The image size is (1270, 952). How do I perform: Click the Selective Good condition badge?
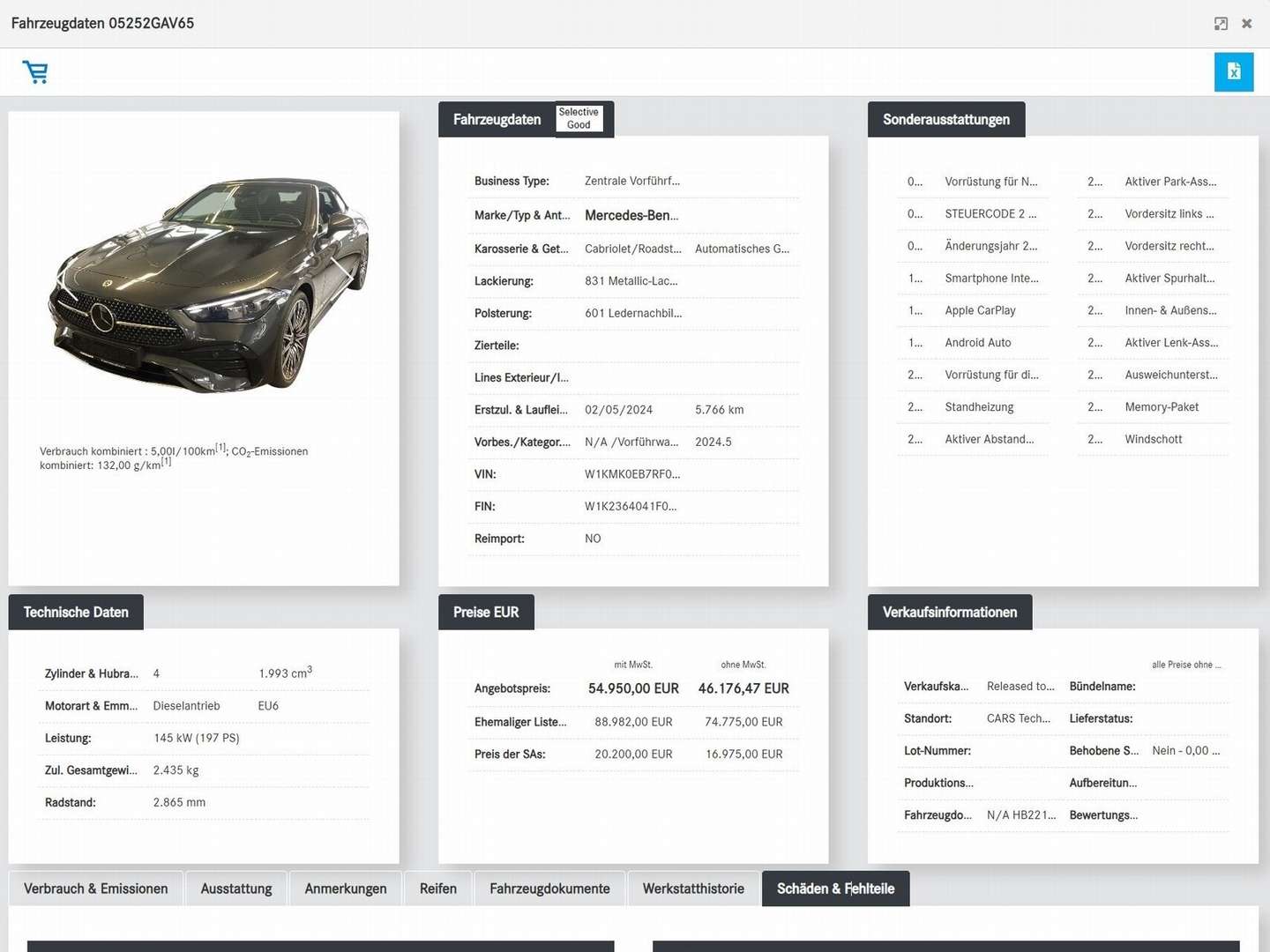coord(579,118)
